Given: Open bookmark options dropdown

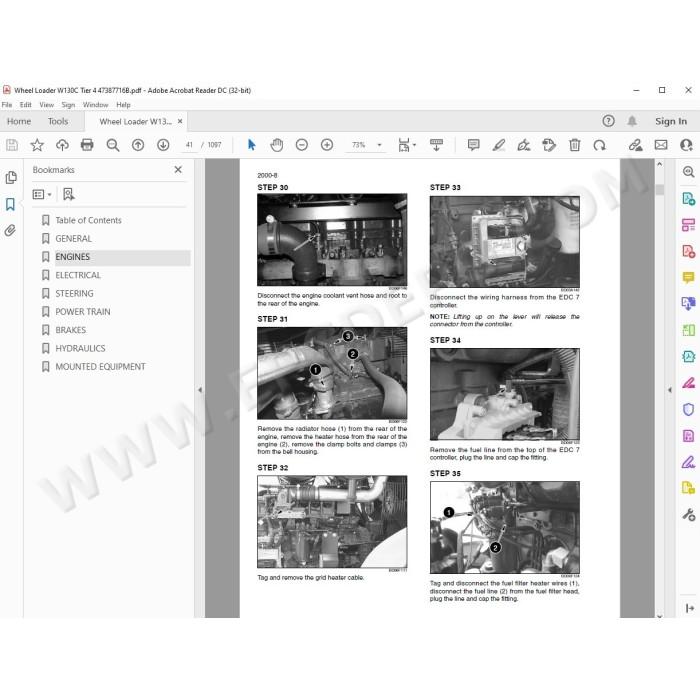Looking at the screenshot, I should pos(42,194).
